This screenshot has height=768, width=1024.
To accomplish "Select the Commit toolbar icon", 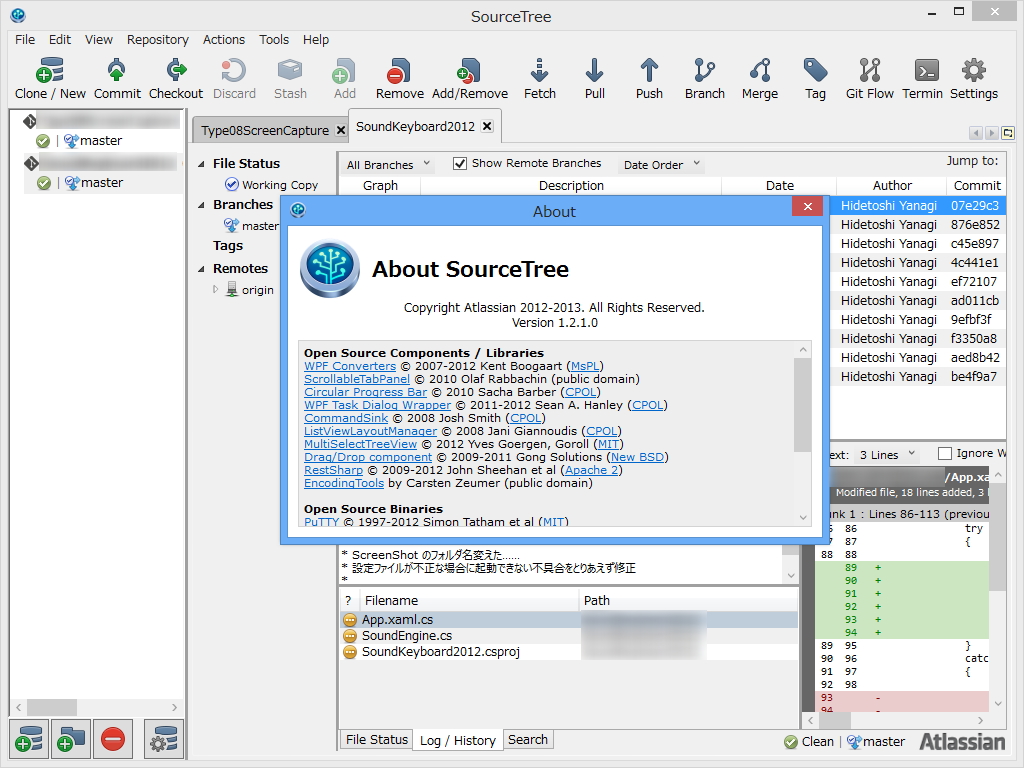I will pyautogui.click(x=116, y=78).
